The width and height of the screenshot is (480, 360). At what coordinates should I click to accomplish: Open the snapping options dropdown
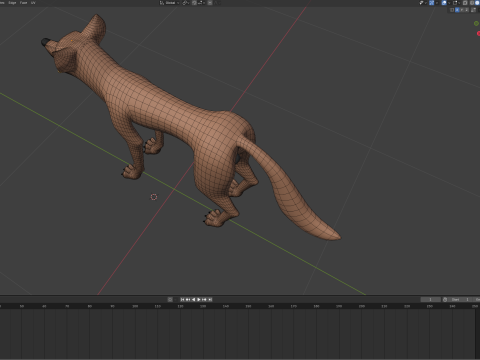coord(201,3)
